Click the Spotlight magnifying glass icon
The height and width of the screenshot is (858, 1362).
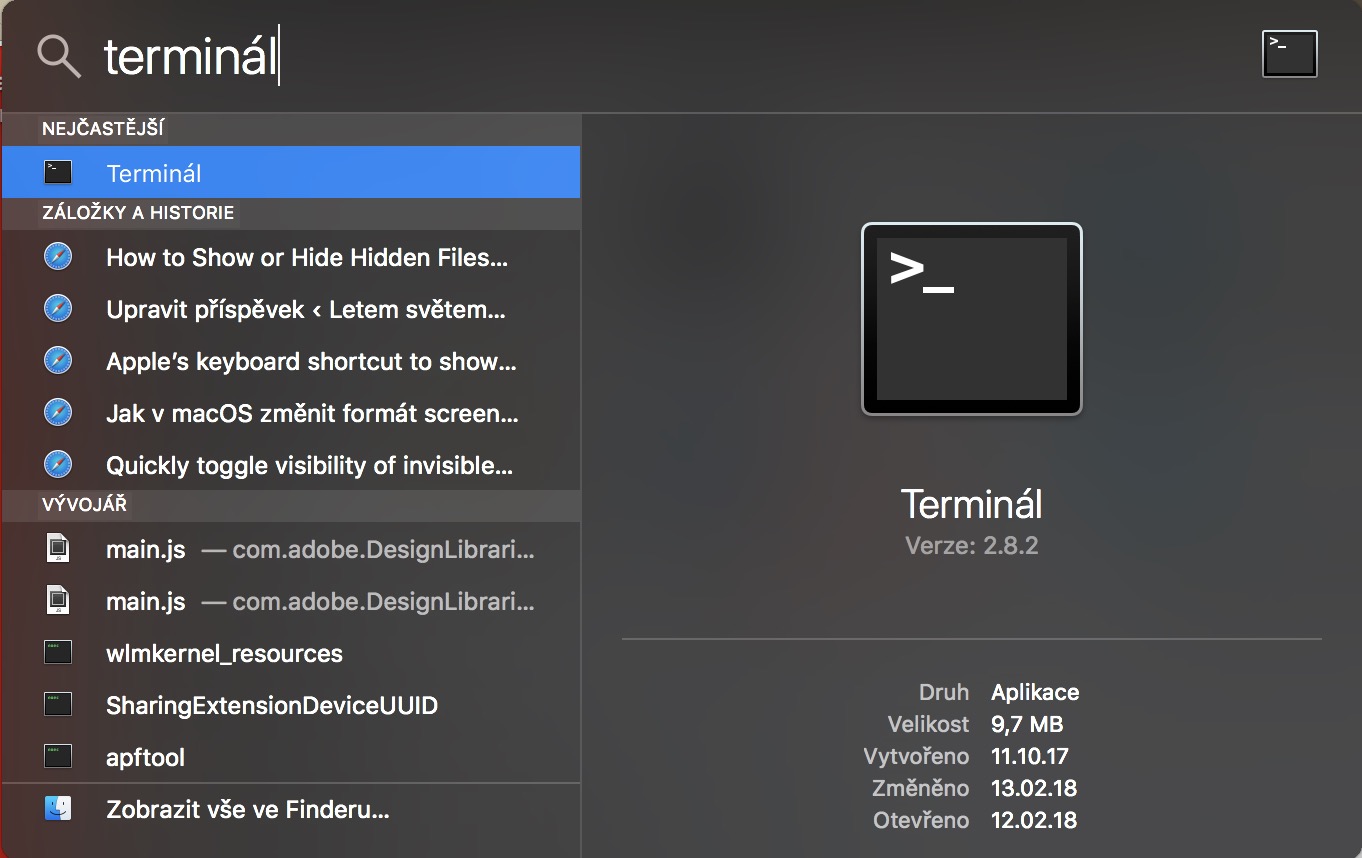(x=58, y=56)
